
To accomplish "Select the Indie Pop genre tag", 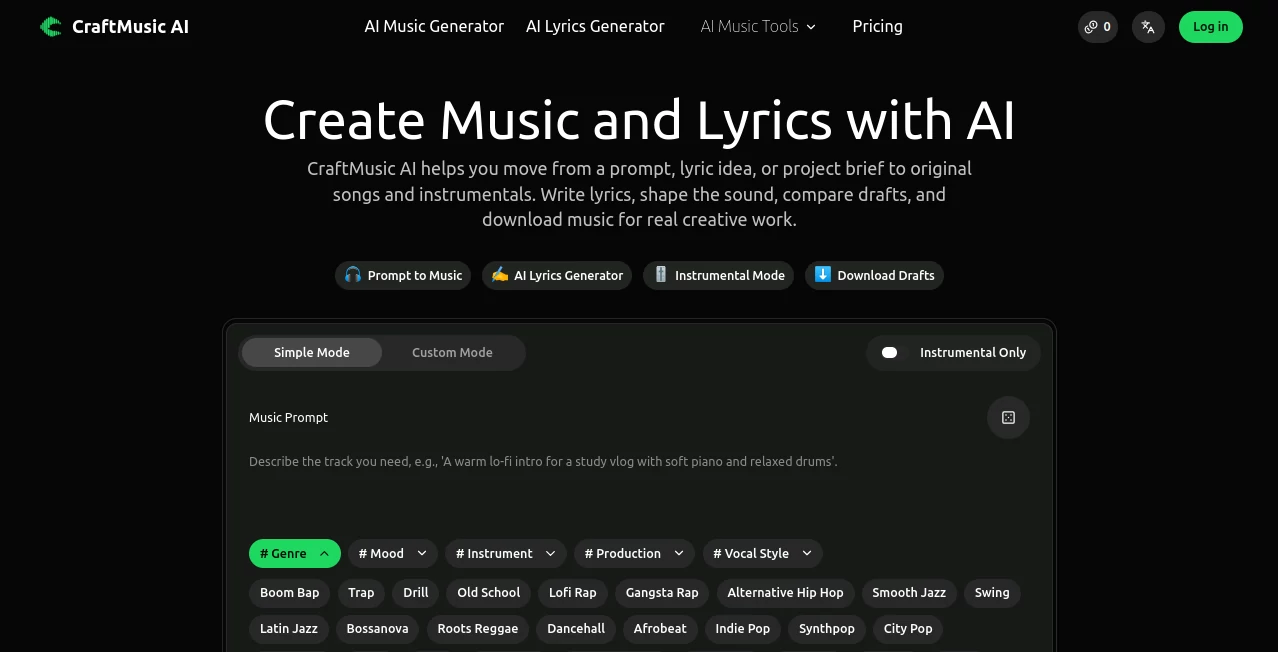I will click(743, 629).
